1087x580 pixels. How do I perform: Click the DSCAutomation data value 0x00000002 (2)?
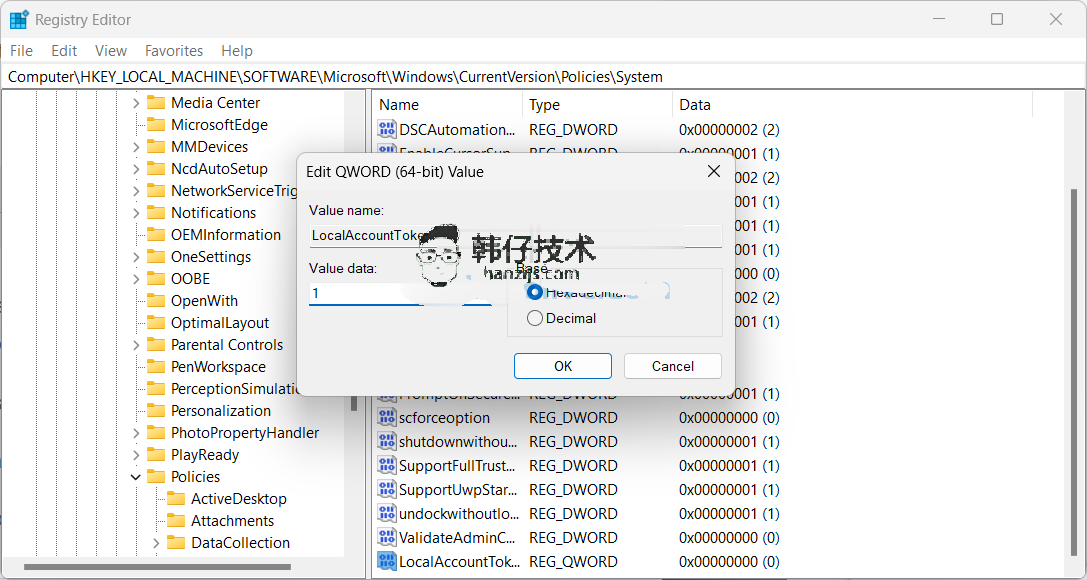pos(729,130)
